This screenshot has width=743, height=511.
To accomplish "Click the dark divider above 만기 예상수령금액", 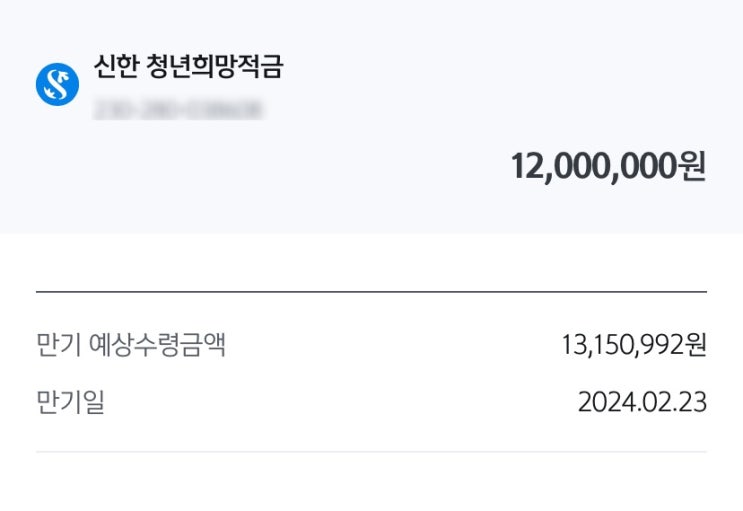I will point(371,292).
